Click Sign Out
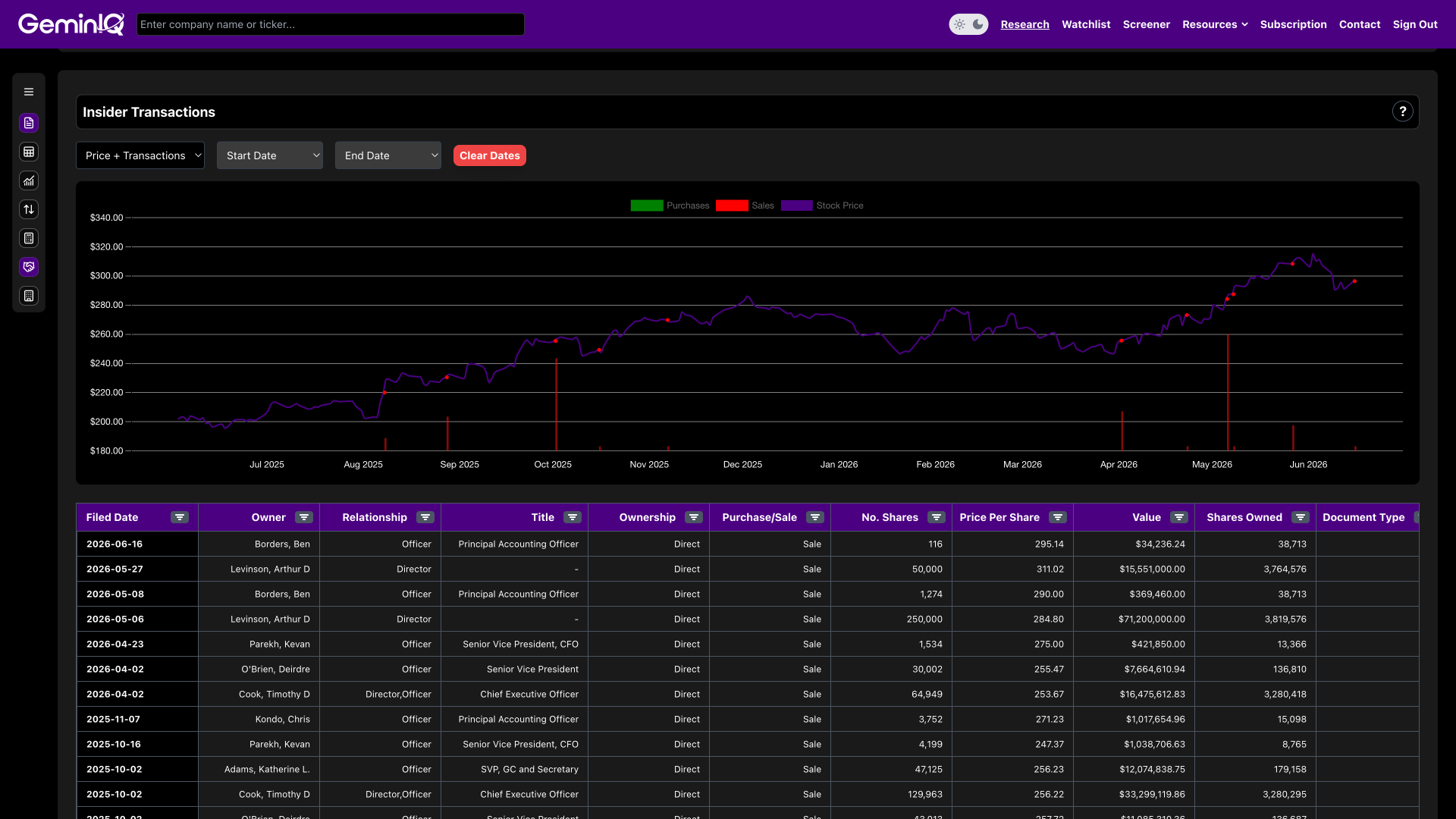Image resolution: width=1456 pixels, height=819 pixels. (1415, 24)
